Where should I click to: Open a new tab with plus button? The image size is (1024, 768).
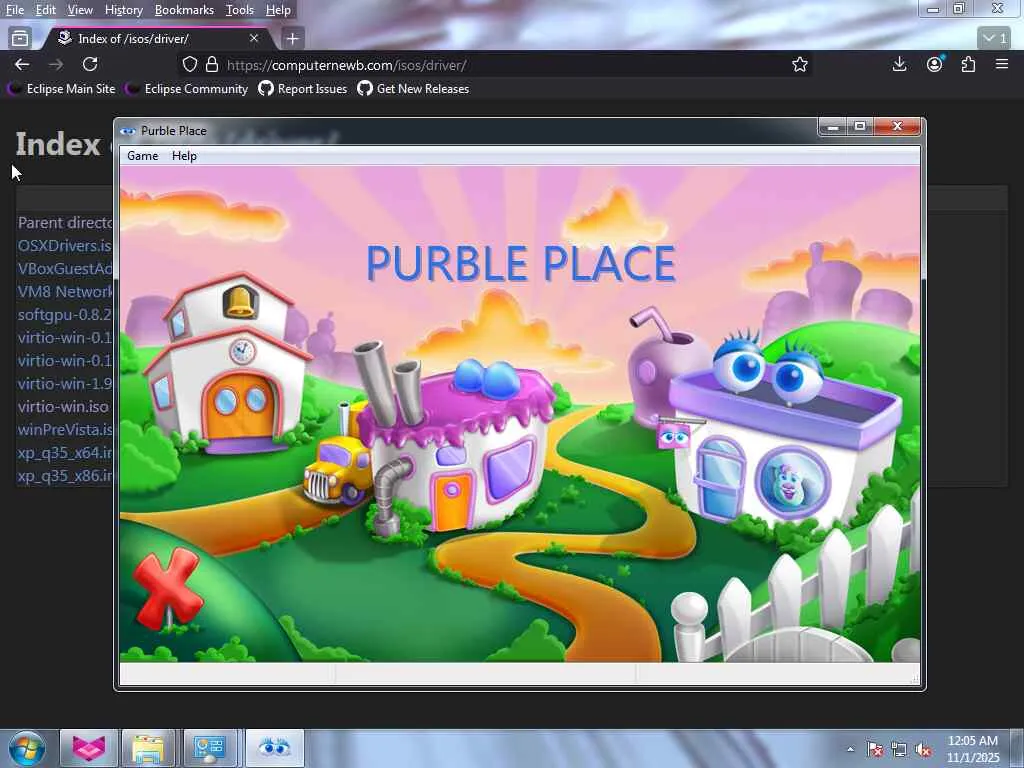click(293, 39)
